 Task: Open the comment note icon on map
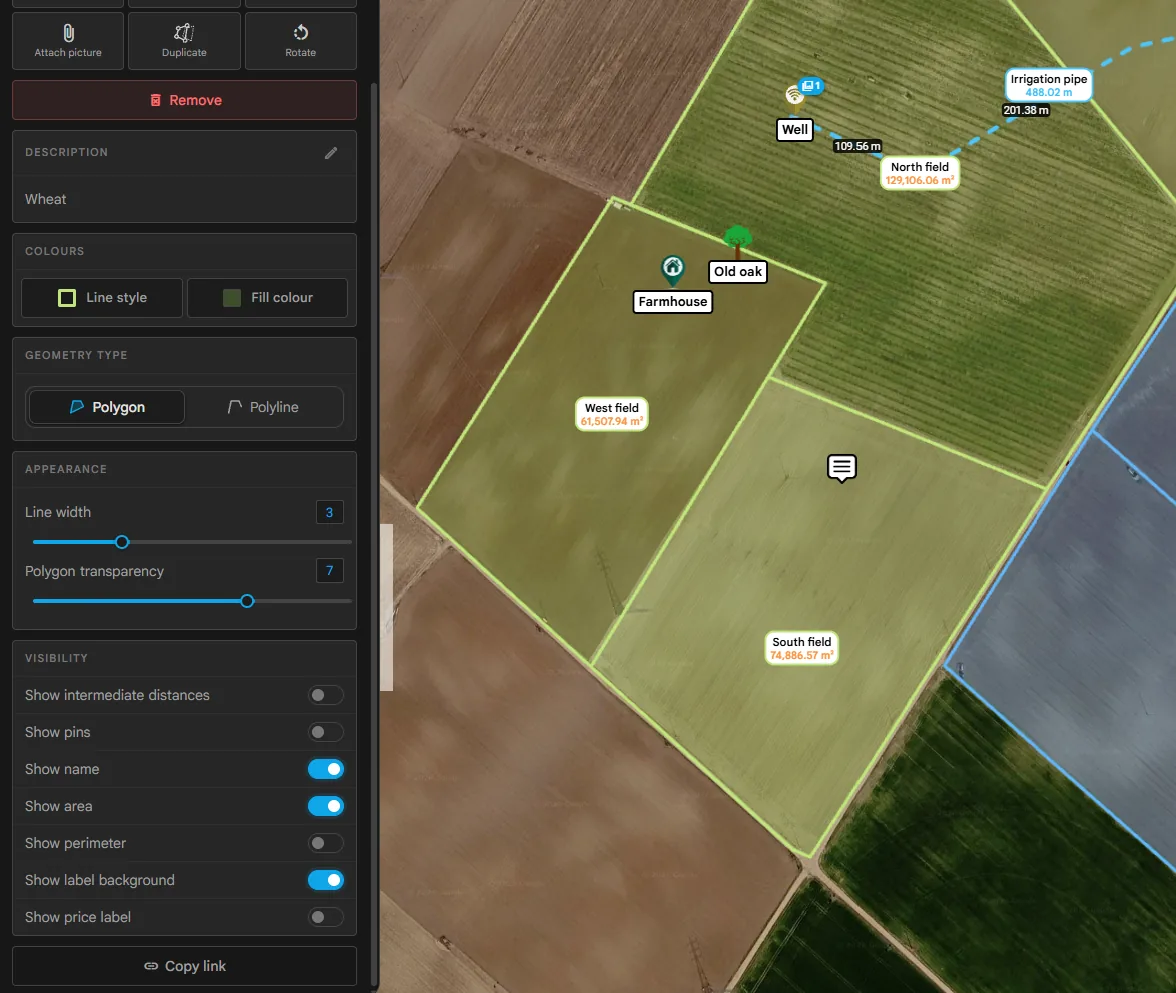(842, 468)
